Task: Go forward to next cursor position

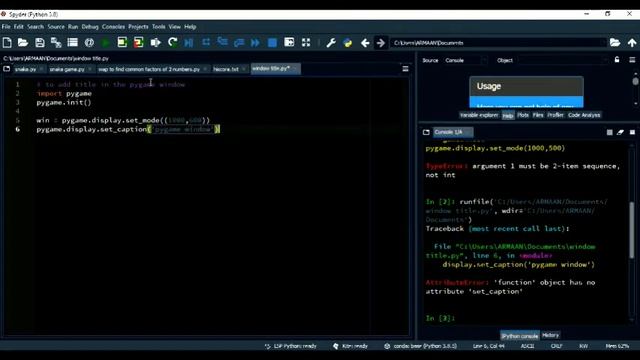Action: 381,42
